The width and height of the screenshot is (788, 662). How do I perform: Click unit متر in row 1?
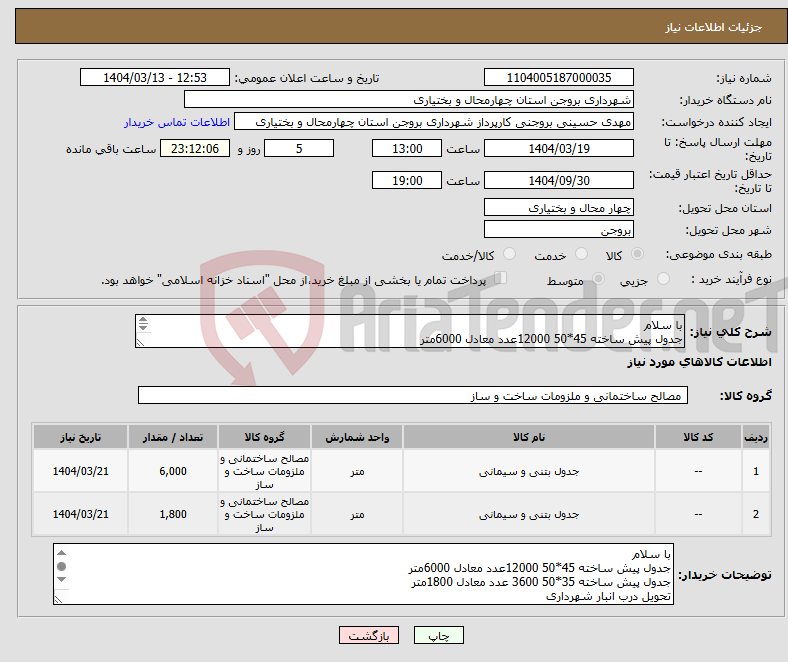(357, 471)
